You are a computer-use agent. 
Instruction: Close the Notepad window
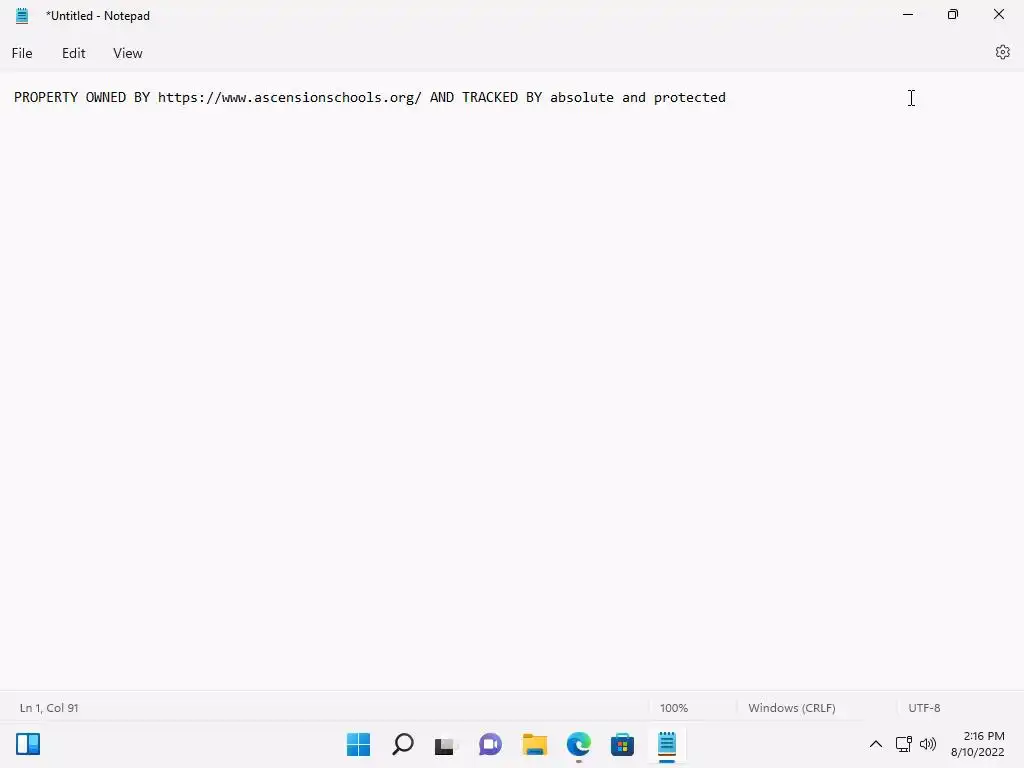(x=999, y=14)
